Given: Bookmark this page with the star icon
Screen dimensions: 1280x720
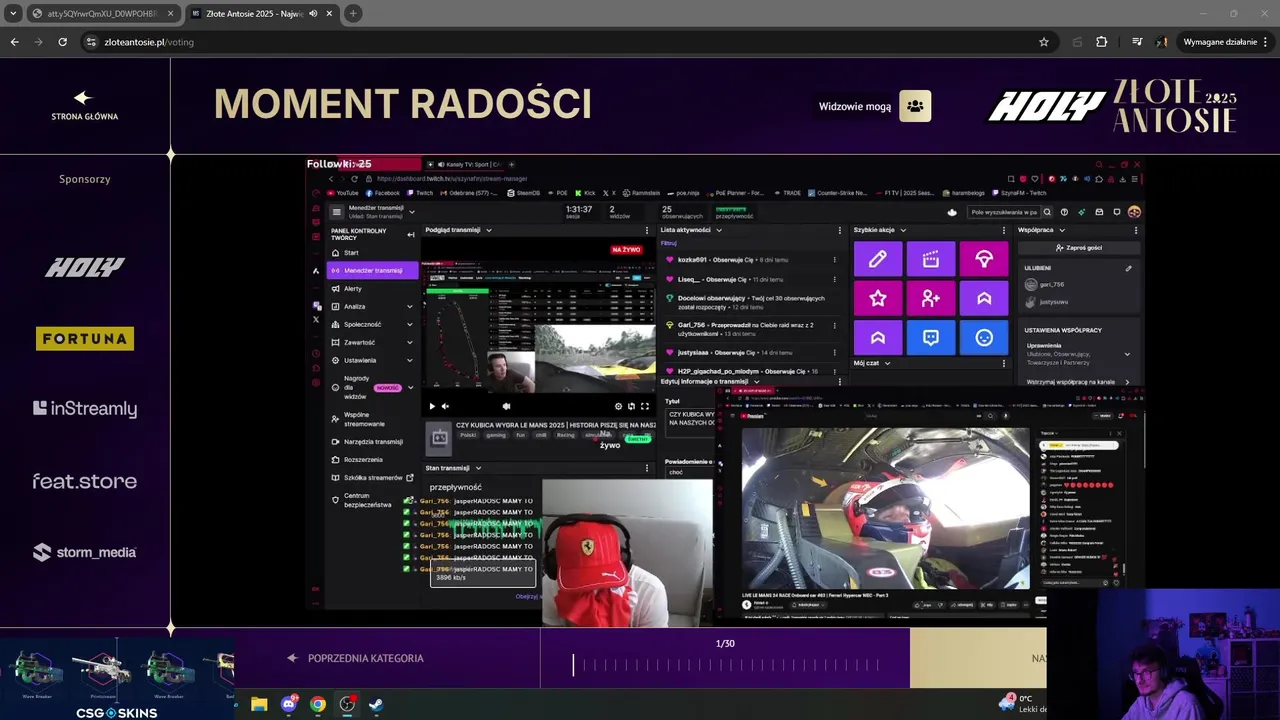Looking at the screenshot, I should click(x=1044, y=42).
